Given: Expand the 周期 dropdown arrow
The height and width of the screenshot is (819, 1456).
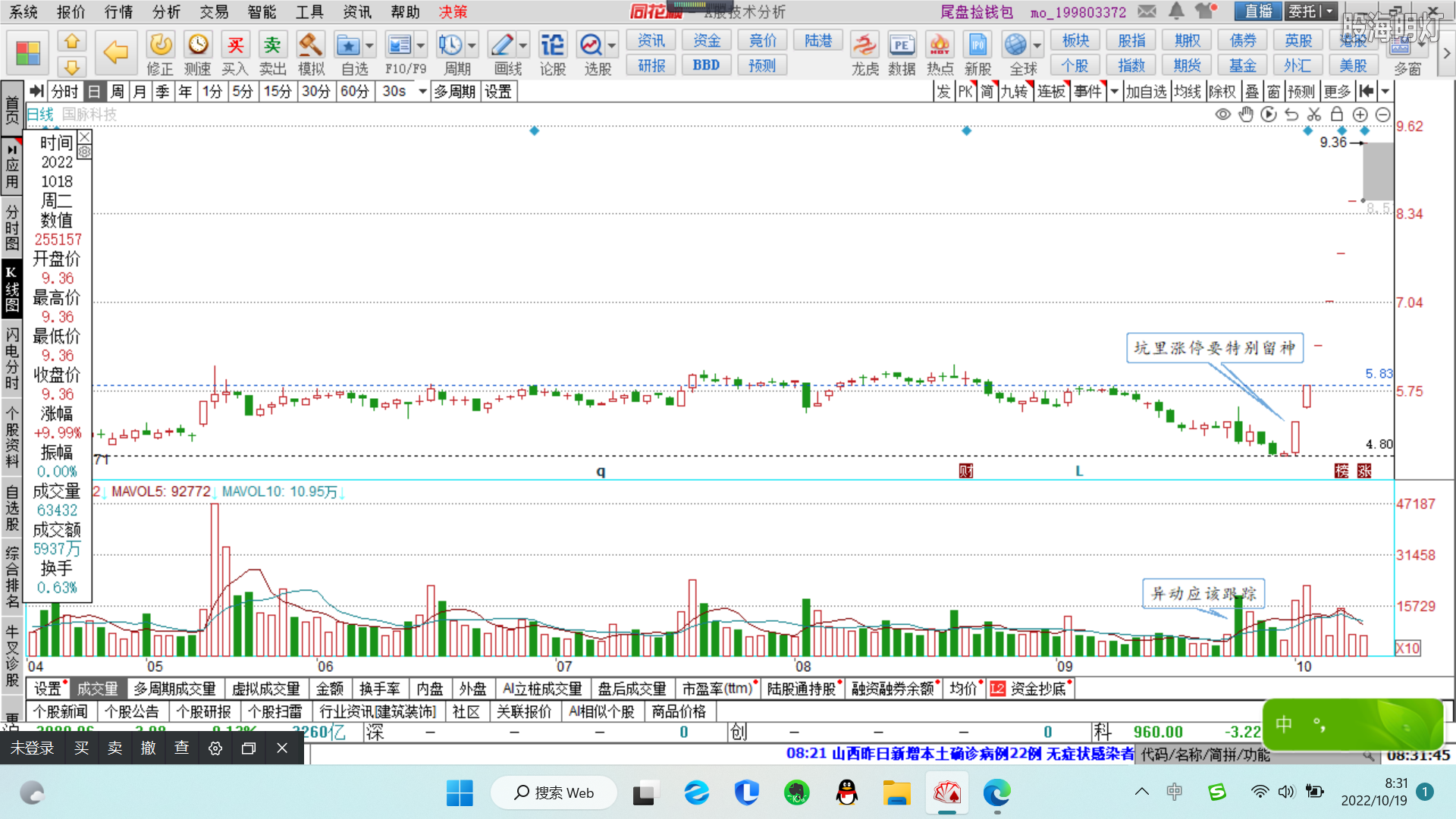Looking at the screenshot, I should point(472,45).
